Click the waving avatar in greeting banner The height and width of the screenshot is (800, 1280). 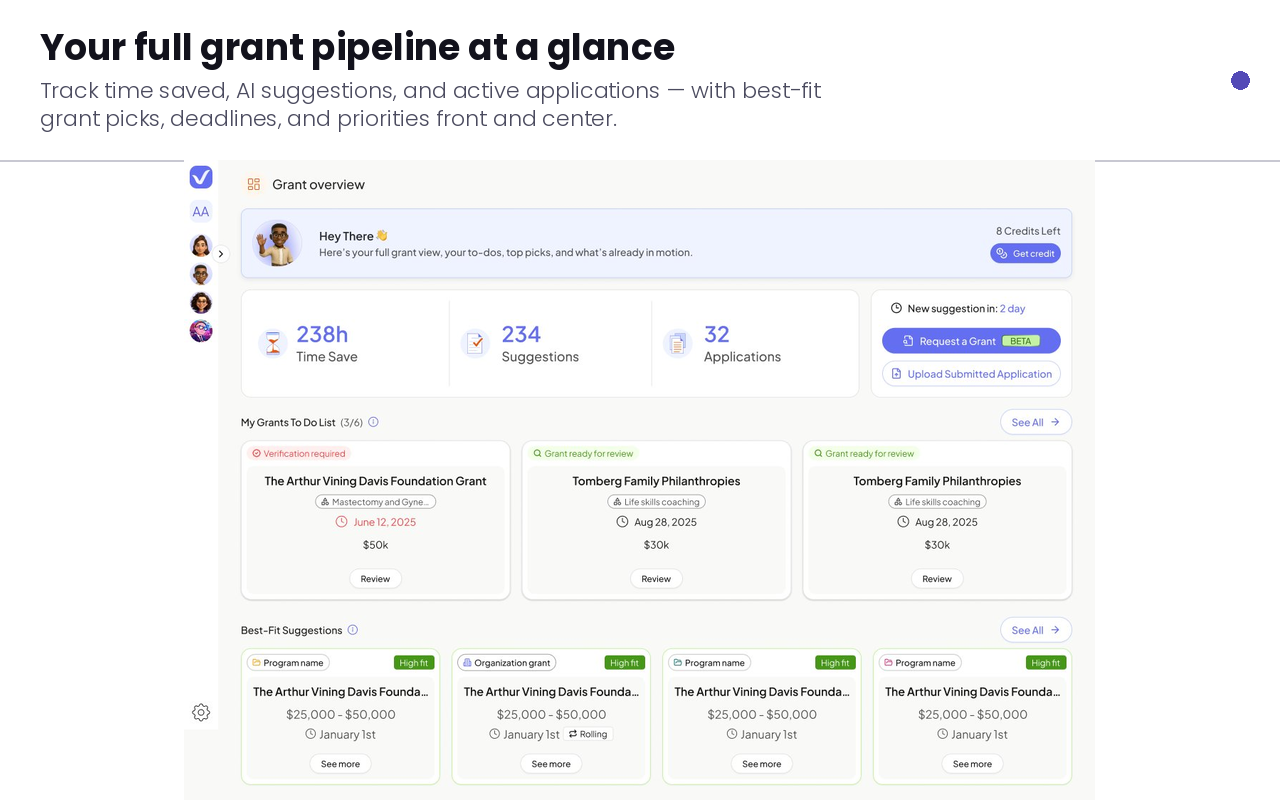(278, 243)
